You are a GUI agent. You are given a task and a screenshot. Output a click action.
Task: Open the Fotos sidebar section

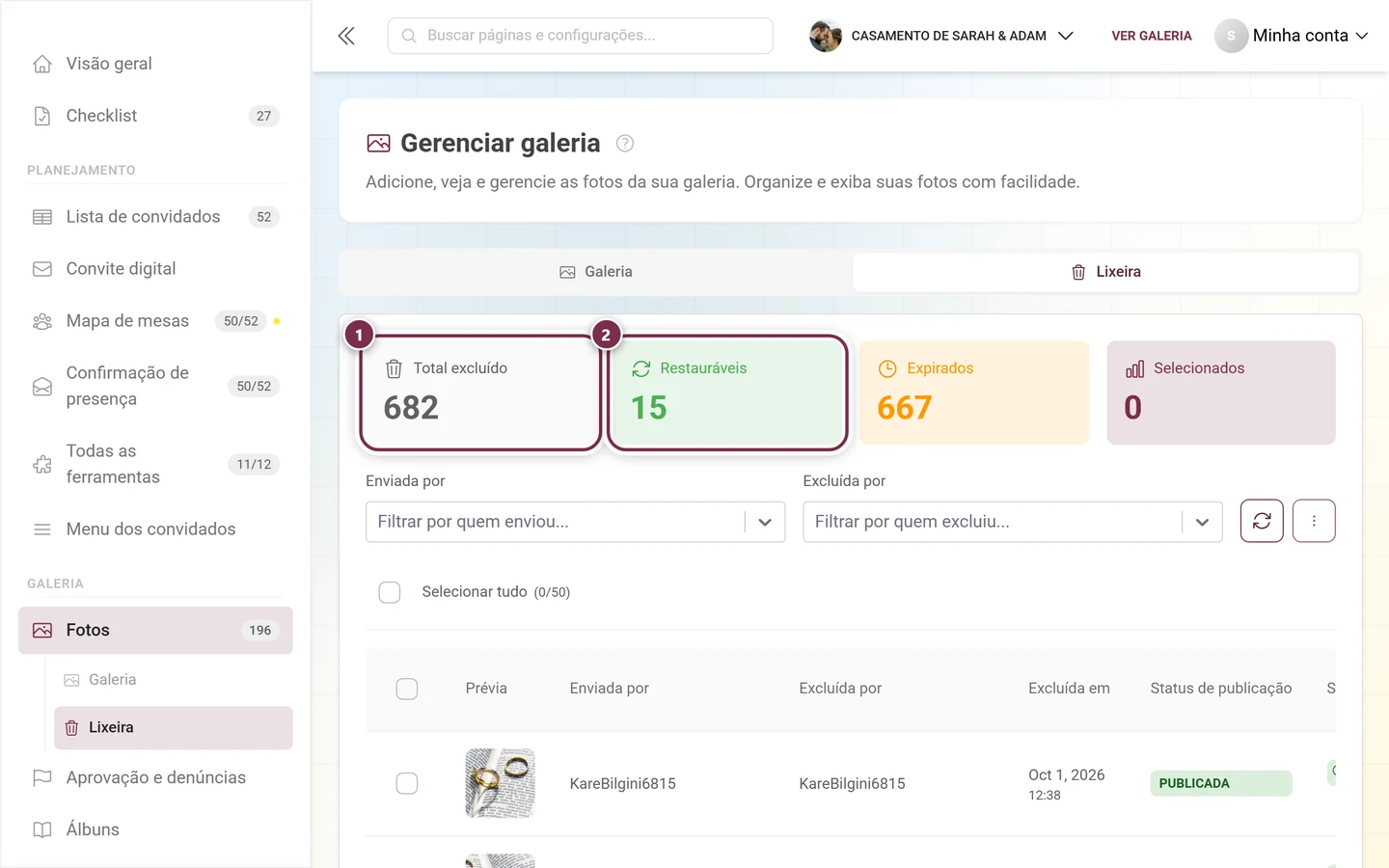click(x=155, y=631)
